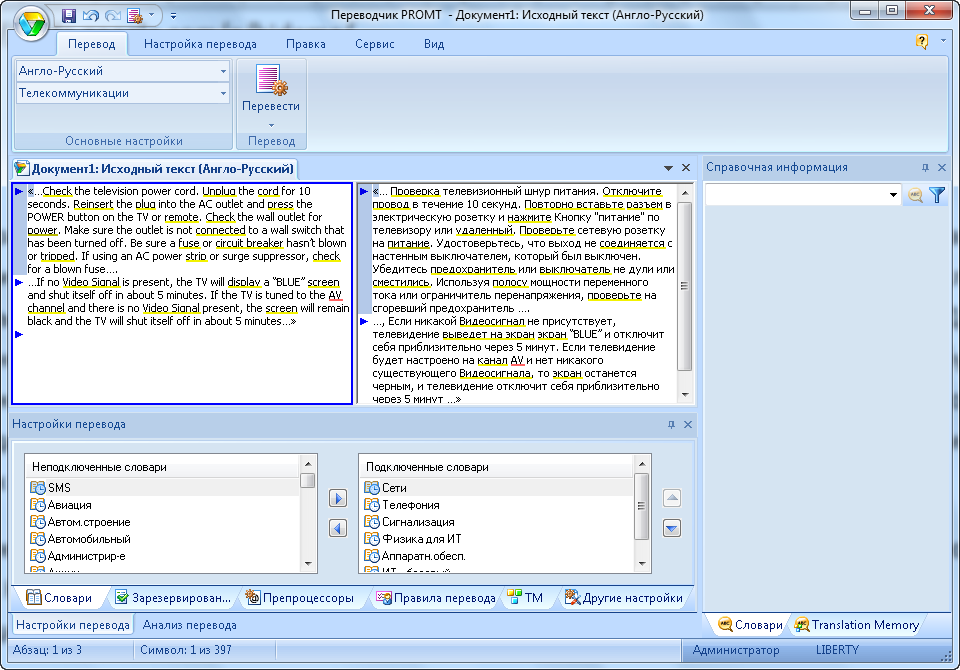
Task: Click the first paragraph marker in the source text
Action: point(19,191)
